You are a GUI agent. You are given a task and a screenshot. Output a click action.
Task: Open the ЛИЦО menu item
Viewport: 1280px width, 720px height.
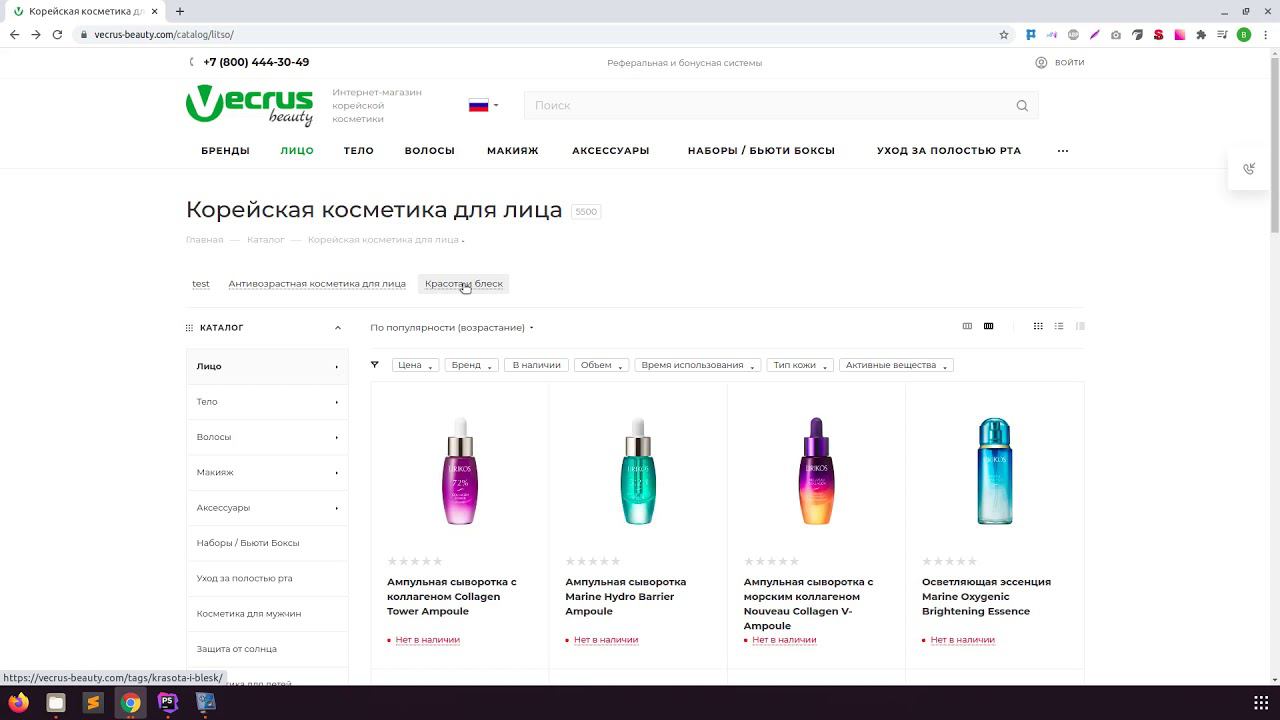click(x=297, y=151)
